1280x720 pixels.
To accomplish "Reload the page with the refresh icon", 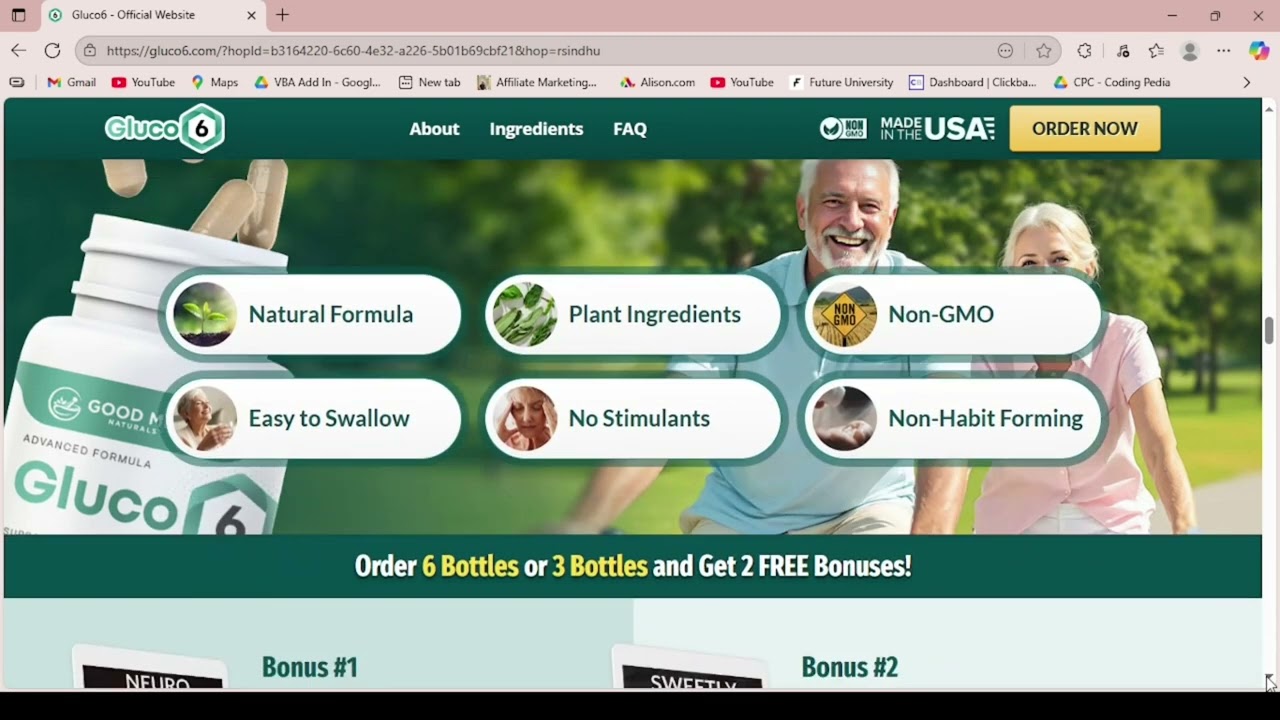I will pos(53,50).
